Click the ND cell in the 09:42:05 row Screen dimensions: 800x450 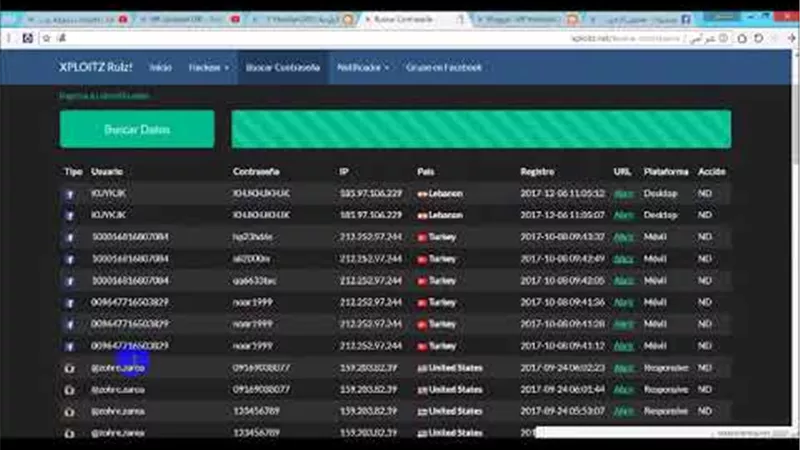[x=705, y=281]
